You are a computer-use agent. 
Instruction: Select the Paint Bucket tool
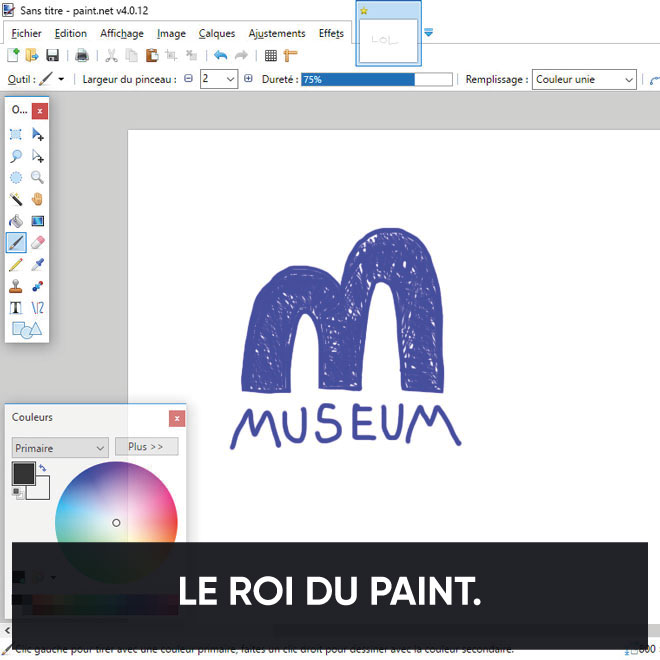(x=16, y=221)
